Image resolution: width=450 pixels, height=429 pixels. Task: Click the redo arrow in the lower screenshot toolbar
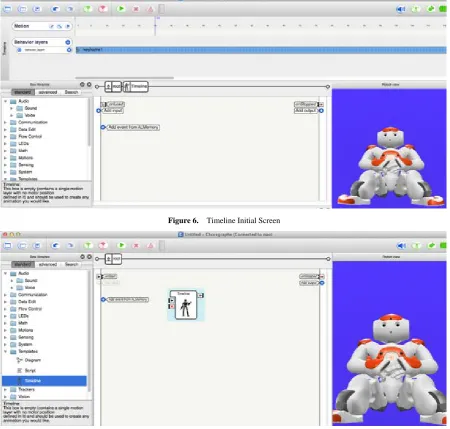coord(70,246)
